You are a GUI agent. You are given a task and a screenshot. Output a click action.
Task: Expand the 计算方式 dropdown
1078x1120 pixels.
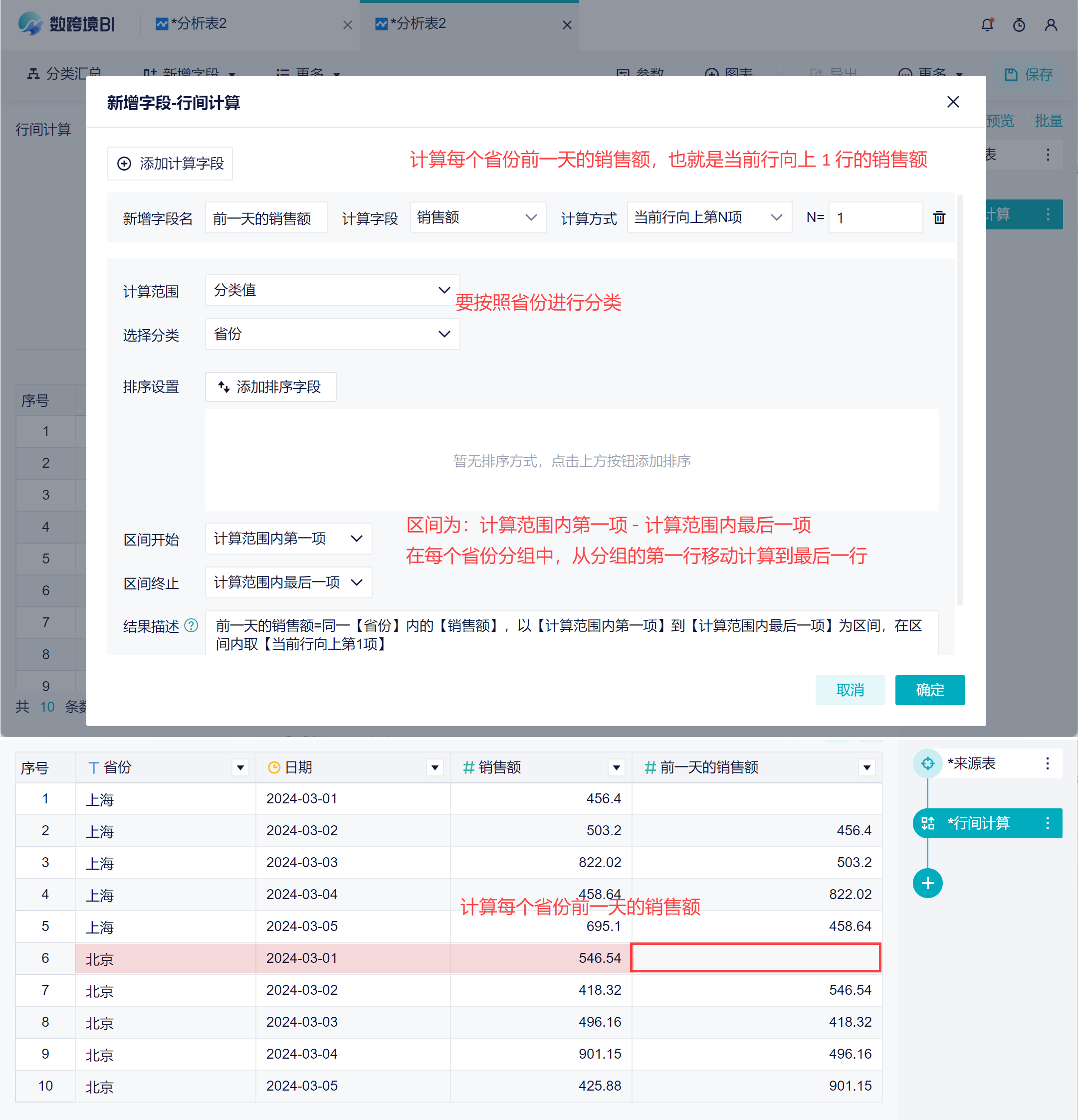coord(709,217)
